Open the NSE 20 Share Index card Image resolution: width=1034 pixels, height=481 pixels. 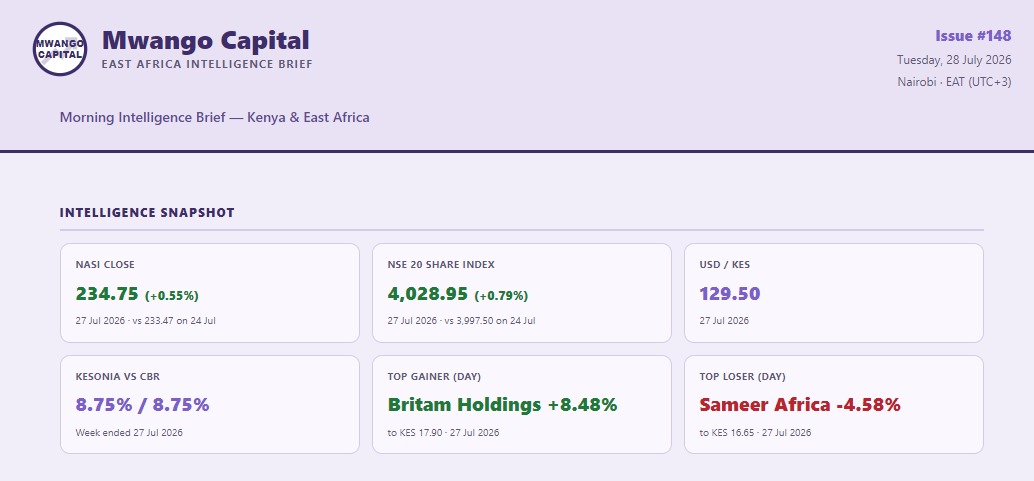pos(522,293)
